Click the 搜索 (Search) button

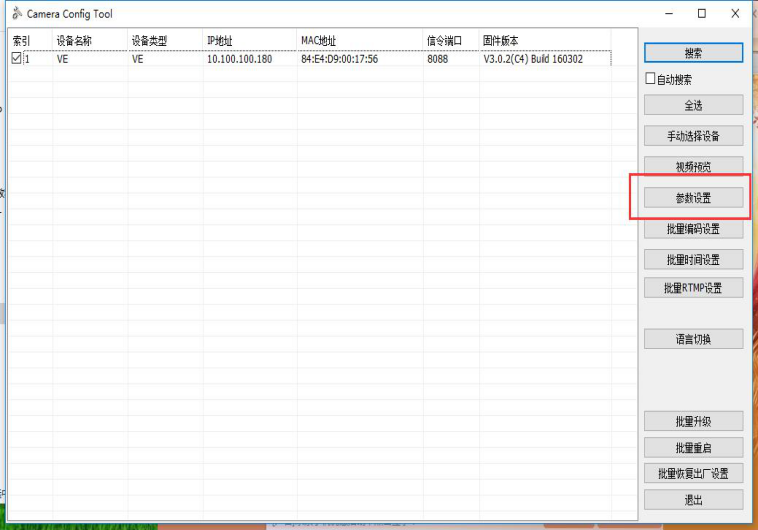(x=693, y=53)
